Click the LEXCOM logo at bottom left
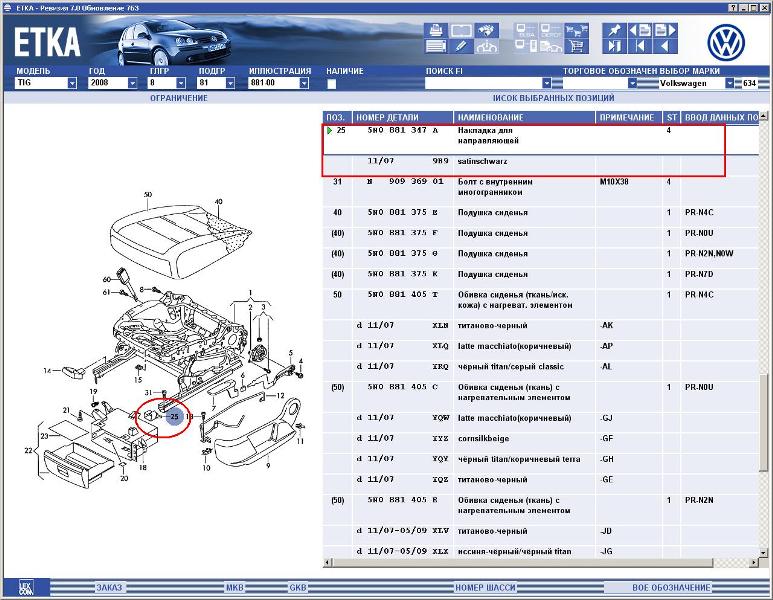Screen dimensions: 773x600 point(26,587)
